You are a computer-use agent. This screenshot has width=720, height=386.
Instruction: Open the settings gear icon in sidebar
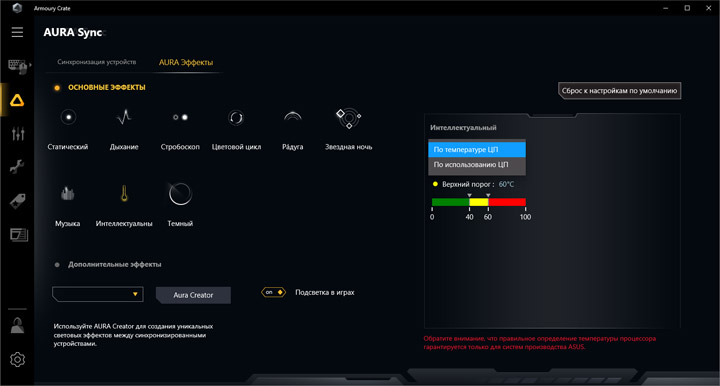[x=17, y=359]
